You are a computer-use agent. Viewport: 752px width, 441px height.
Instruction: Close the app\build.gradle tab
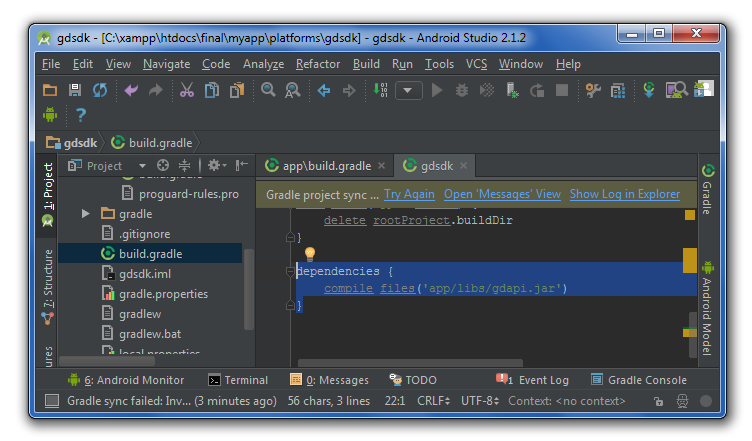tap(381, 165)
